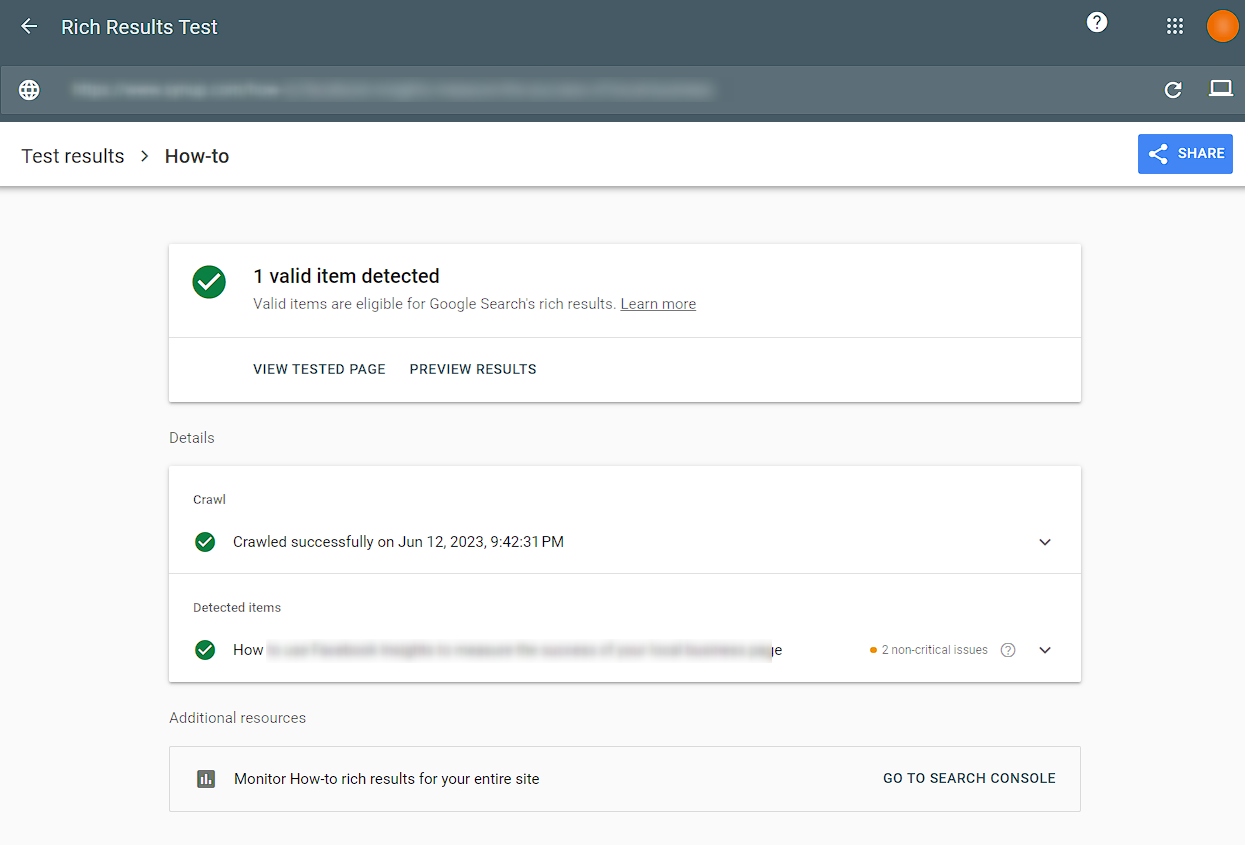The height and width of the screenshot is (845, 1245).
Task: Click Preview Results
Action: click(x=473, y=369)
